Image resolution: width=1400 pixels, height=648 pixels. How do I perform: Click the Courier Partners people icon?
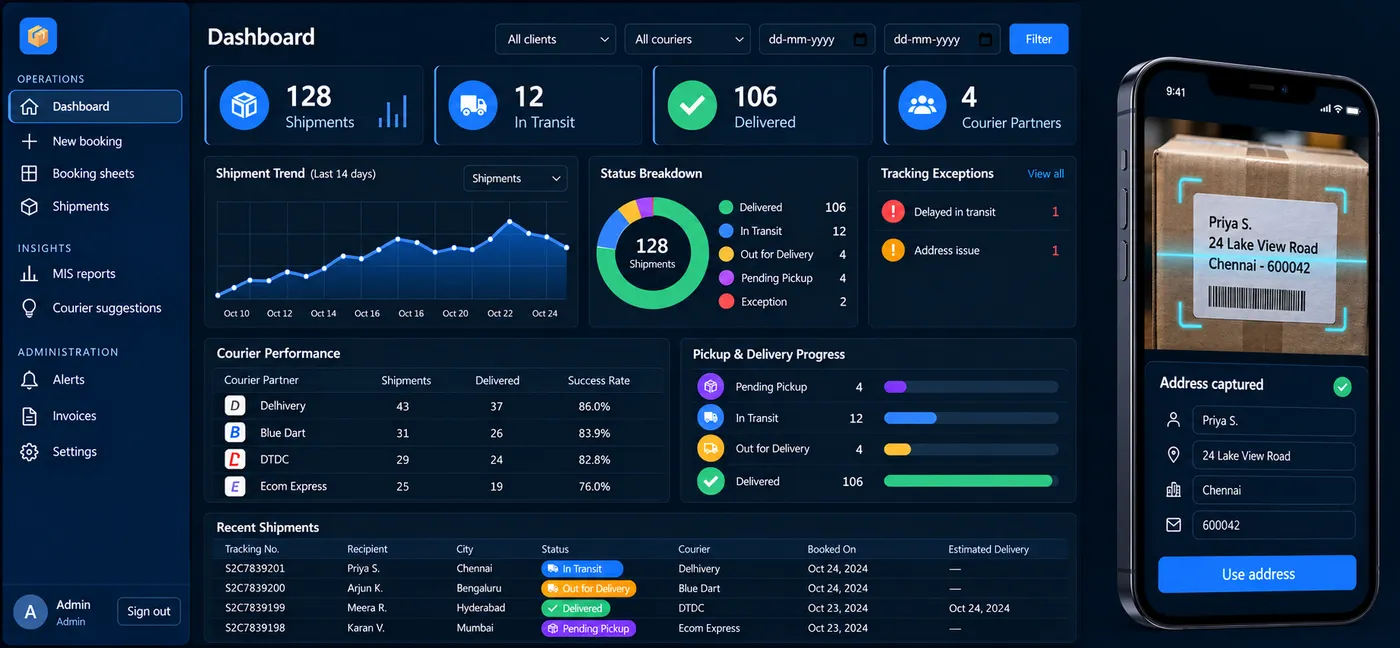[x=922, y=106]
